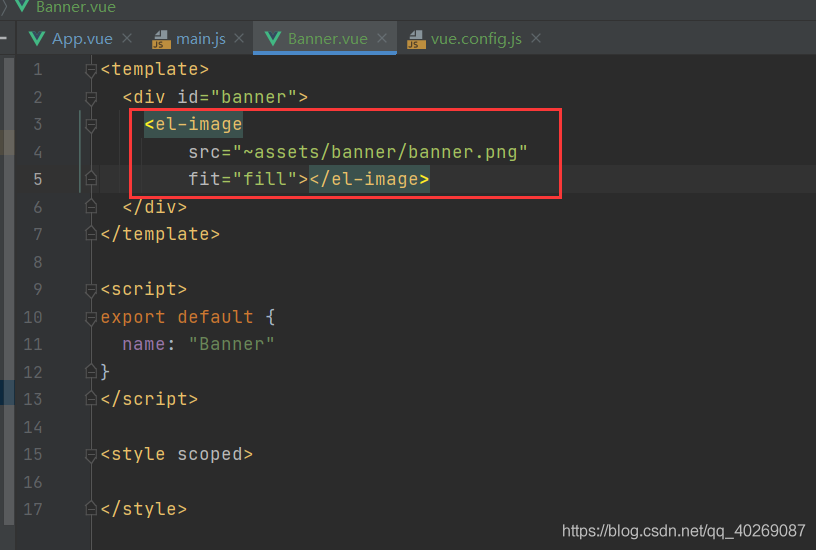Select the Banner.vue editor tab
The height and width of the screenshot is (550, 816).
tap(327, 39)
